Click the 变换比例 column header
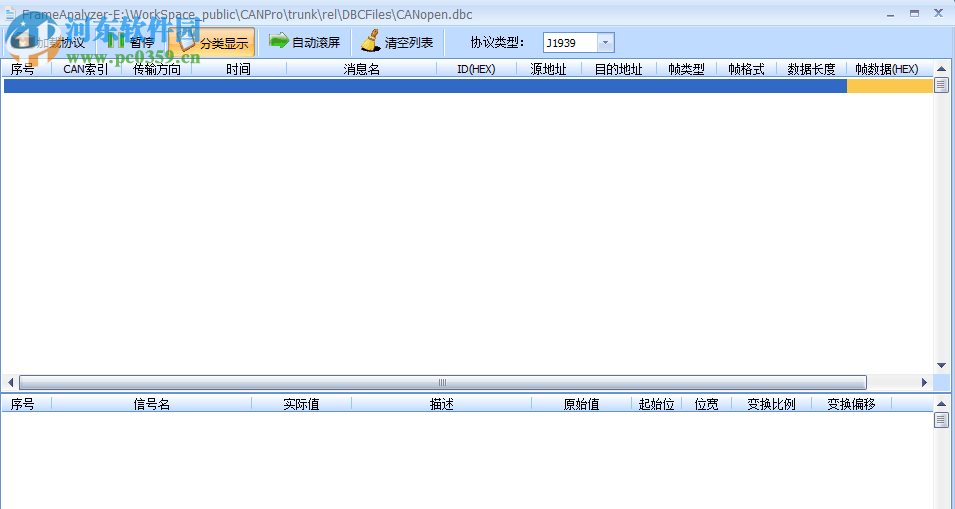Viewport: 955px width, 509px height. click(772, 404)
